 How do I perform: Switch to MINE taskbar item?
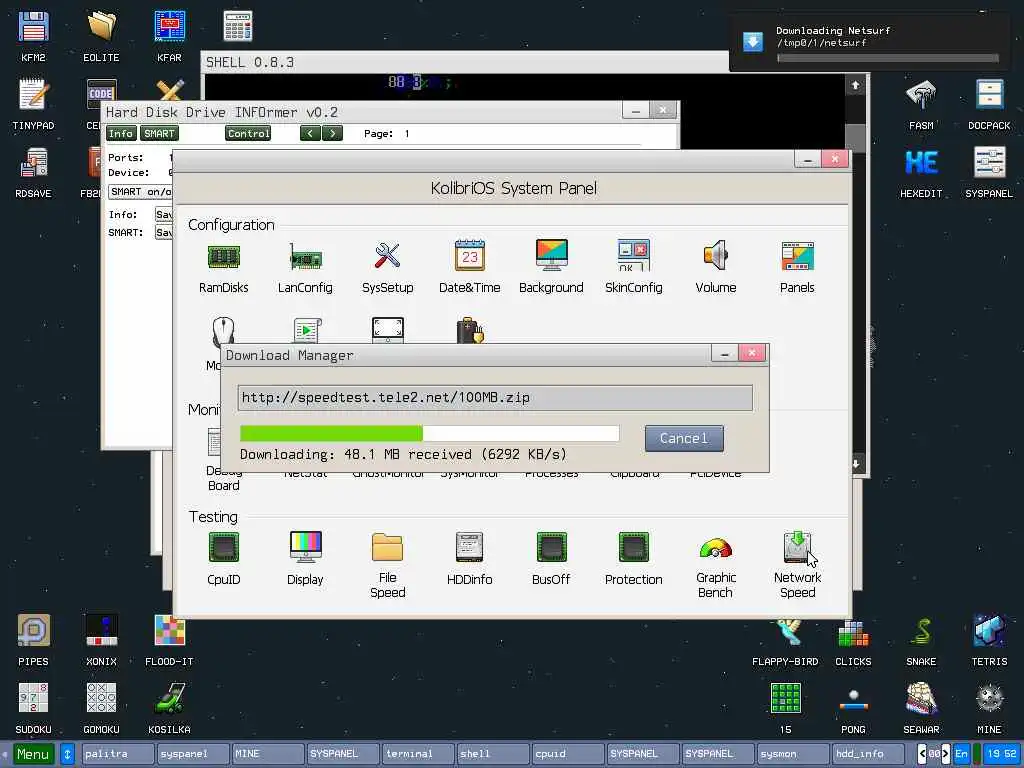(268, 754)
